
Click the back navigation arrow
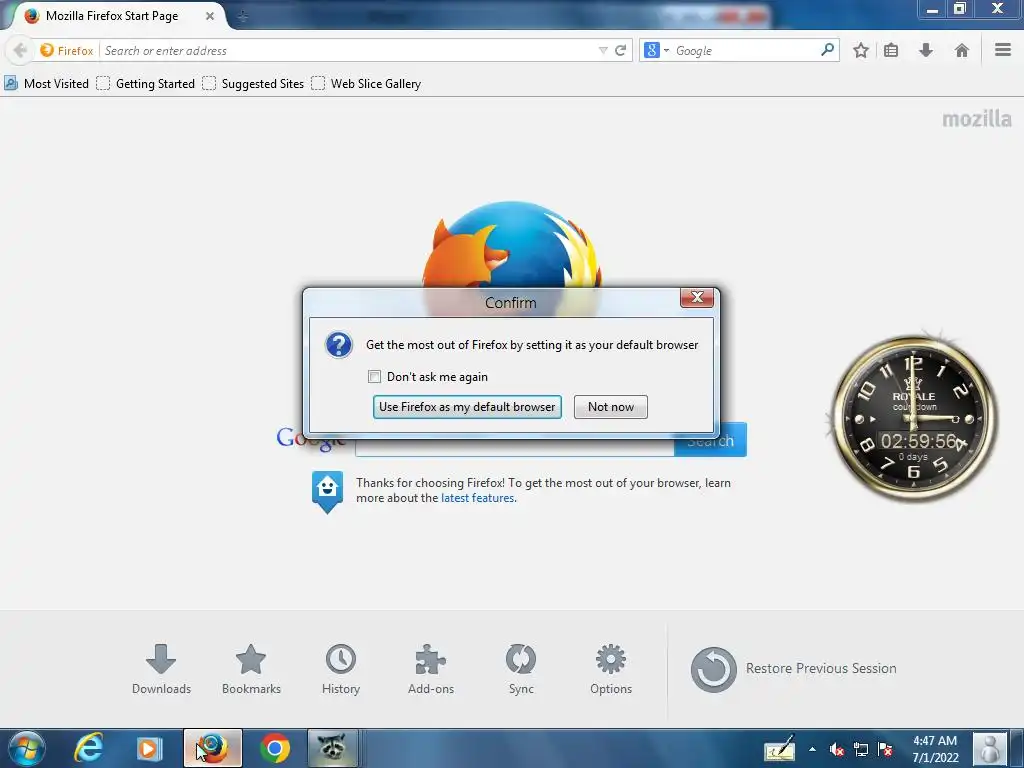click(x=20, y=50)
